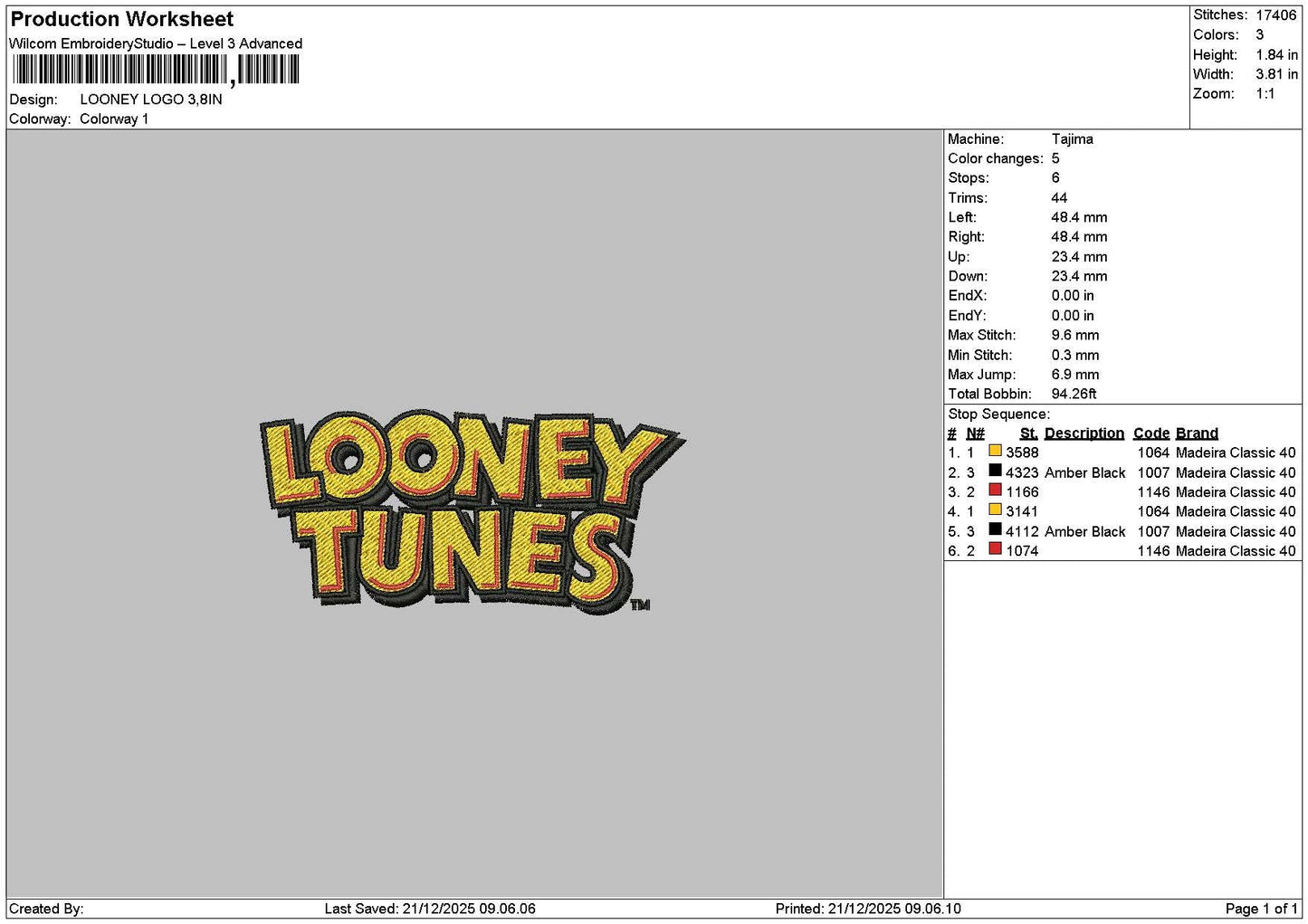Click the Colors value 3
The image size is (1308, 924).
coord(1260,34)
